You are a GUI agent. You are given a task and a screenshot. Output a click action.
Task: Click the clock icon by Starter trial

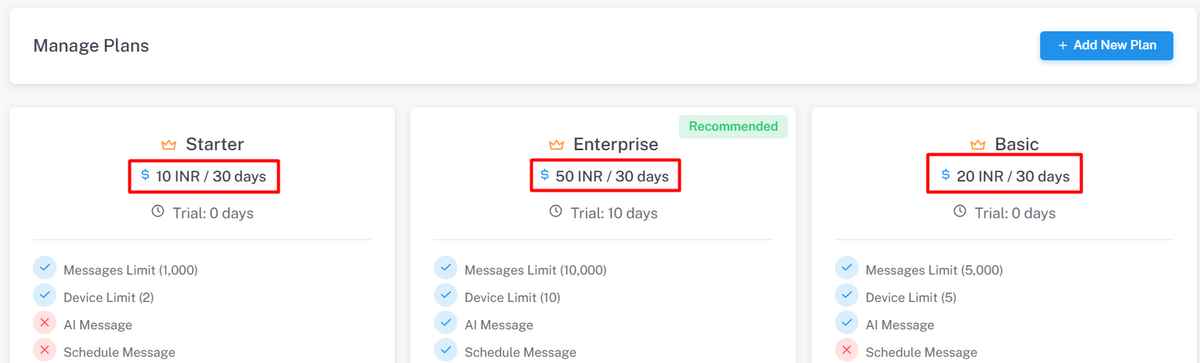pyautogui.click(x=157, y=212)
